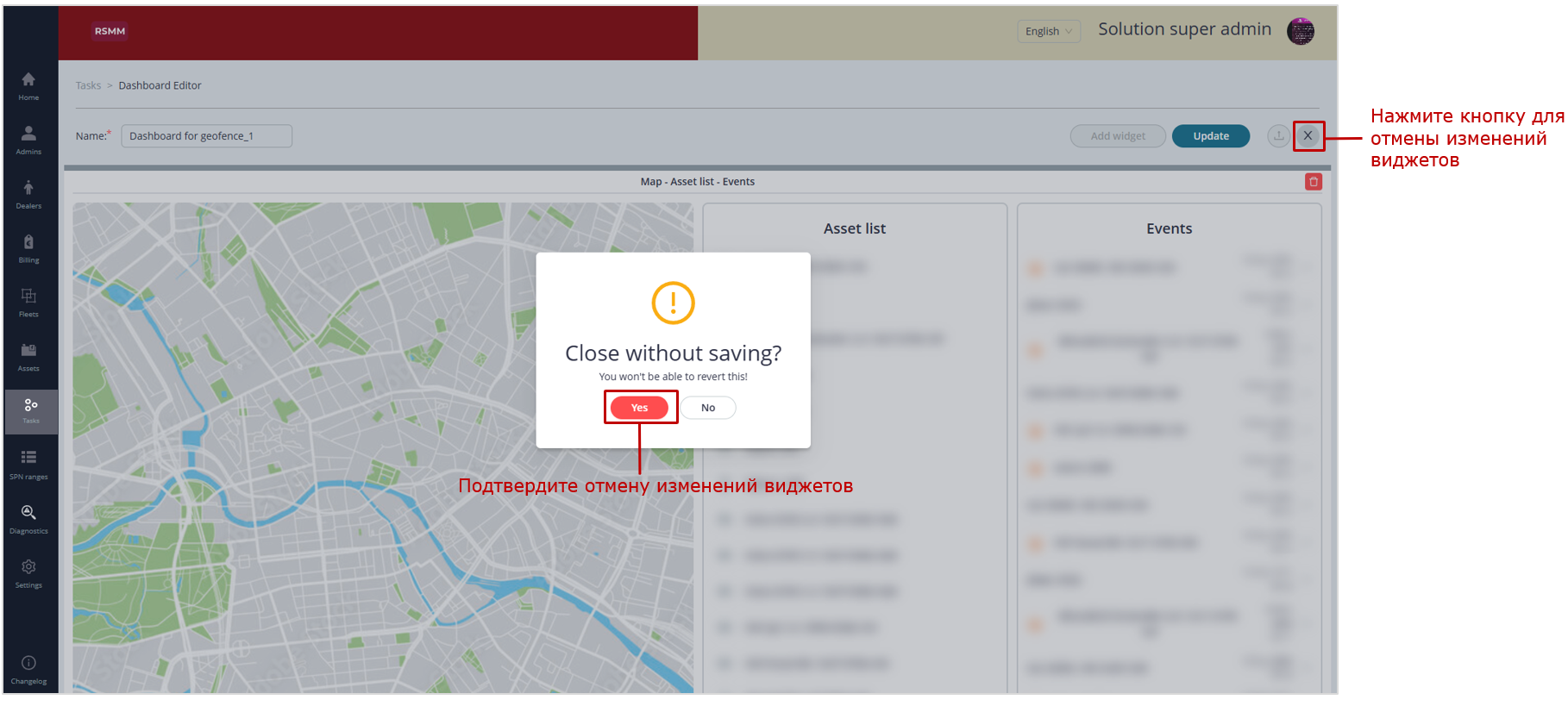Open Billing from the sidebar
Image resolution: width=1568 pixels, height=706 pixels.
click(x=28, y=248)
